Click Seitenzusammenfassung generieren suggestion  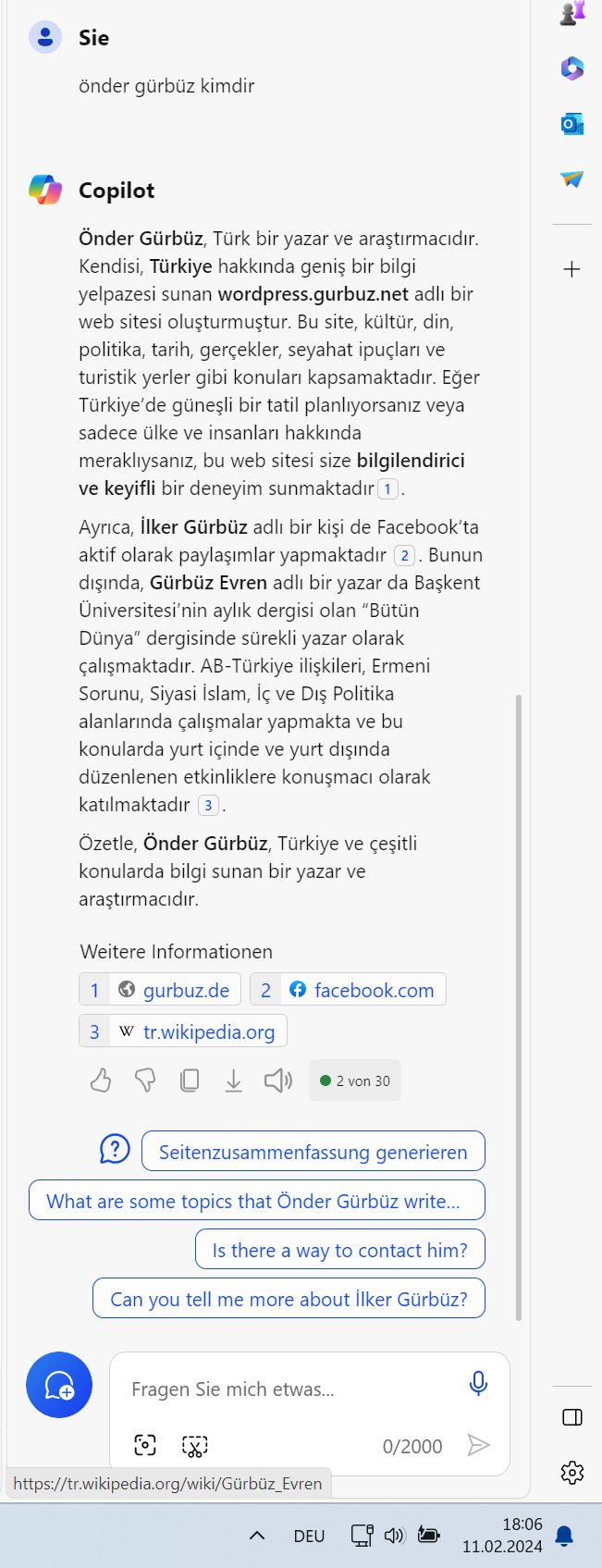pos(313,1152)
